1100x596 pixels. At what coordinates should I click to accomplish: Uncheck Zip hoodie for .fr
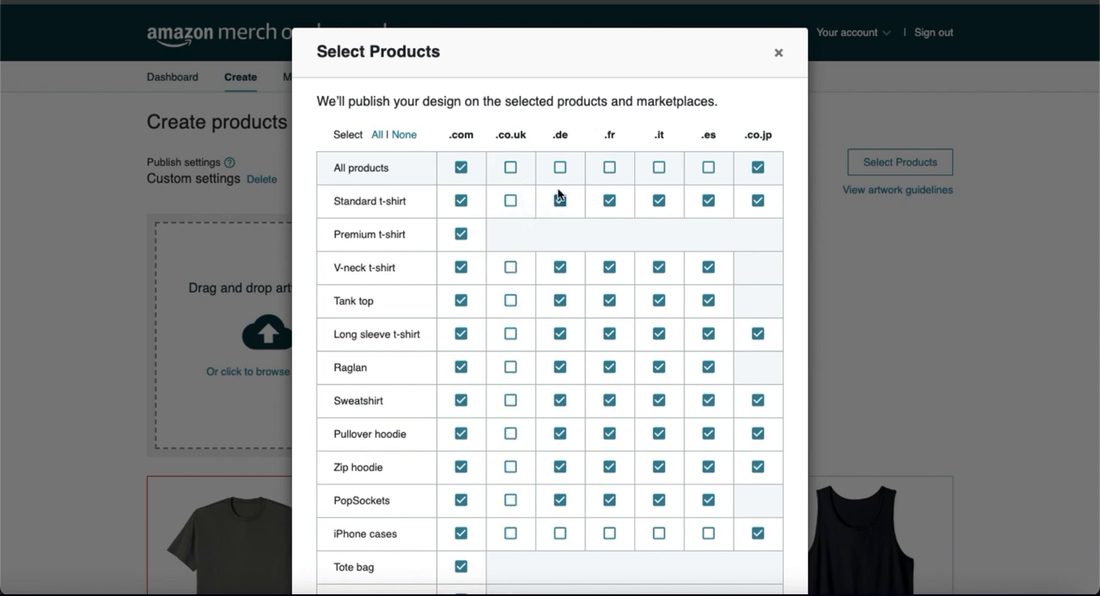pos(610,467)
